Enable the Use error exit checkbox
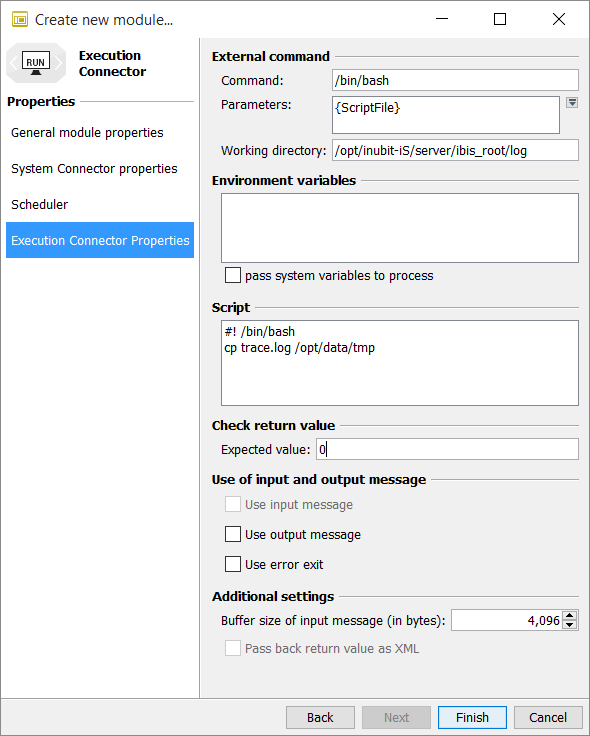590x736 pixels. pos(233,564)
